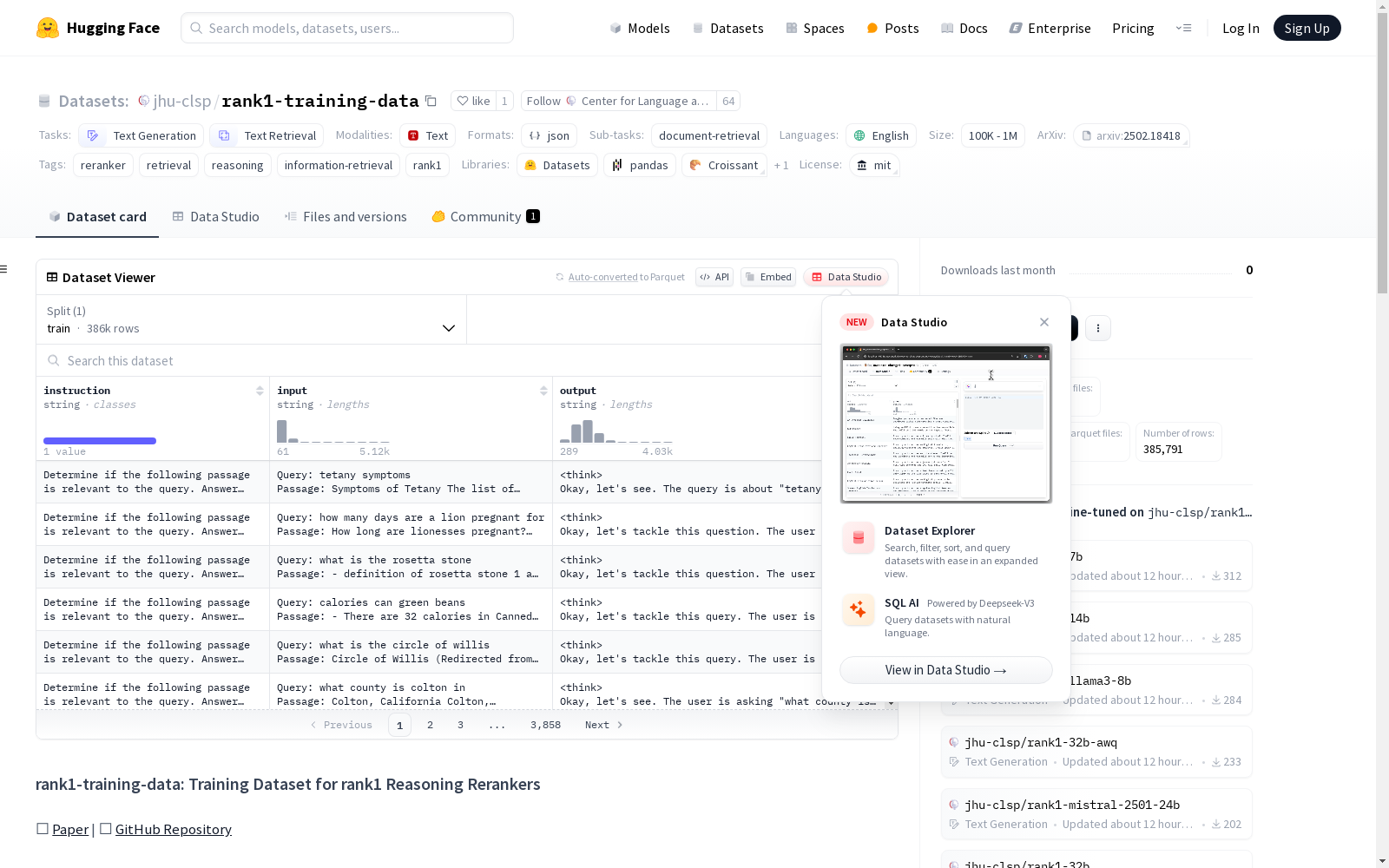1389x868 pixels.
Task: Focus the 'Search this dataset' field
Action: pyautogui.click(x=430, y=361)
